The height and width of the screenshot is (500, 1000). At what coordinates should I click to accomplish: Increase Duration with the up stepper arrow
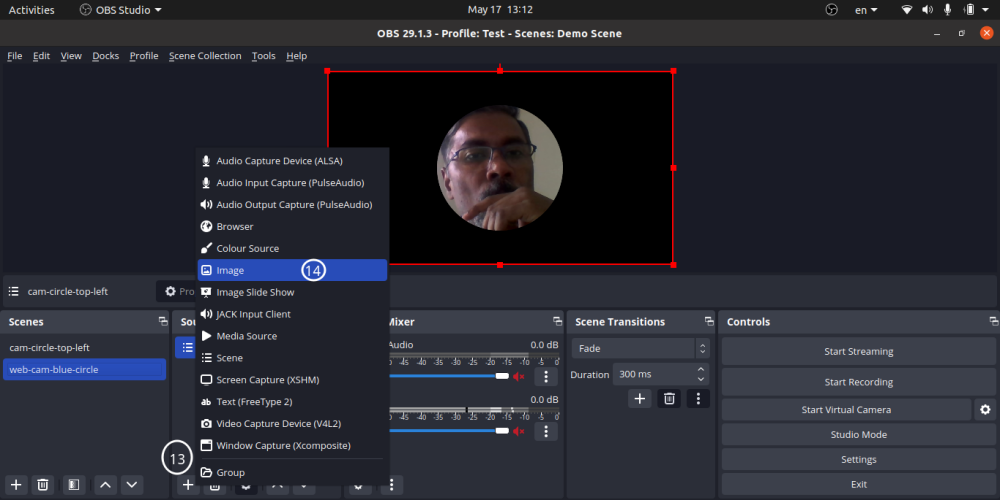[x=701, y=370]
